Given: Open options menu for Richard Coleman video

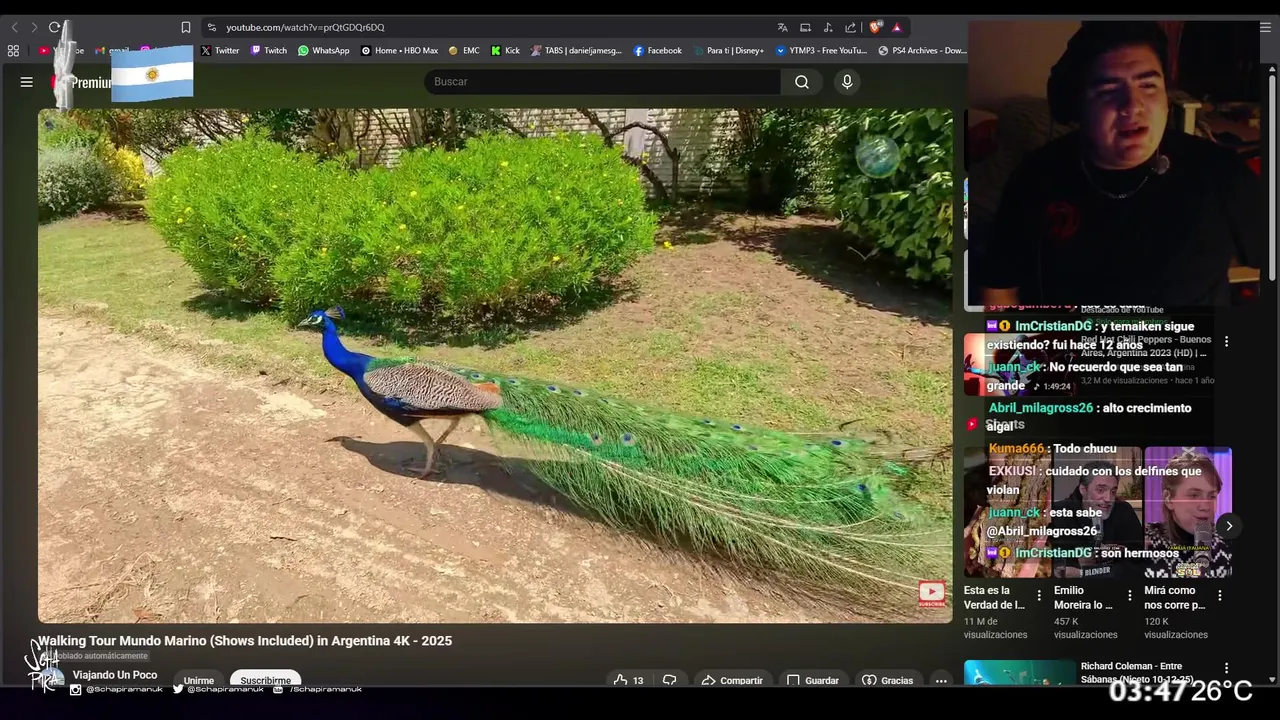Looking at the screenshot, I should point(1227,669).
